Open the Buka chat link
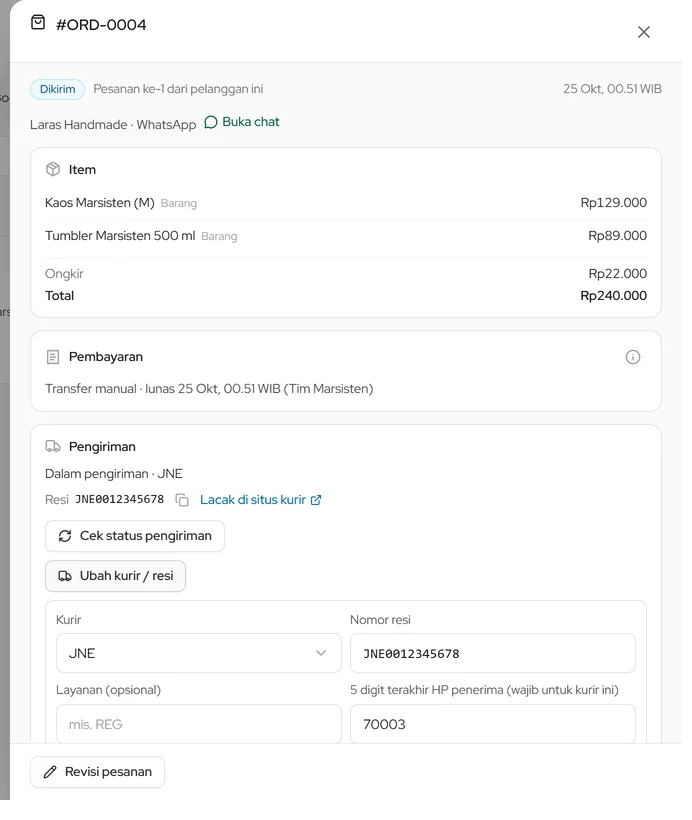692x820 pixels. coord(242,122)
